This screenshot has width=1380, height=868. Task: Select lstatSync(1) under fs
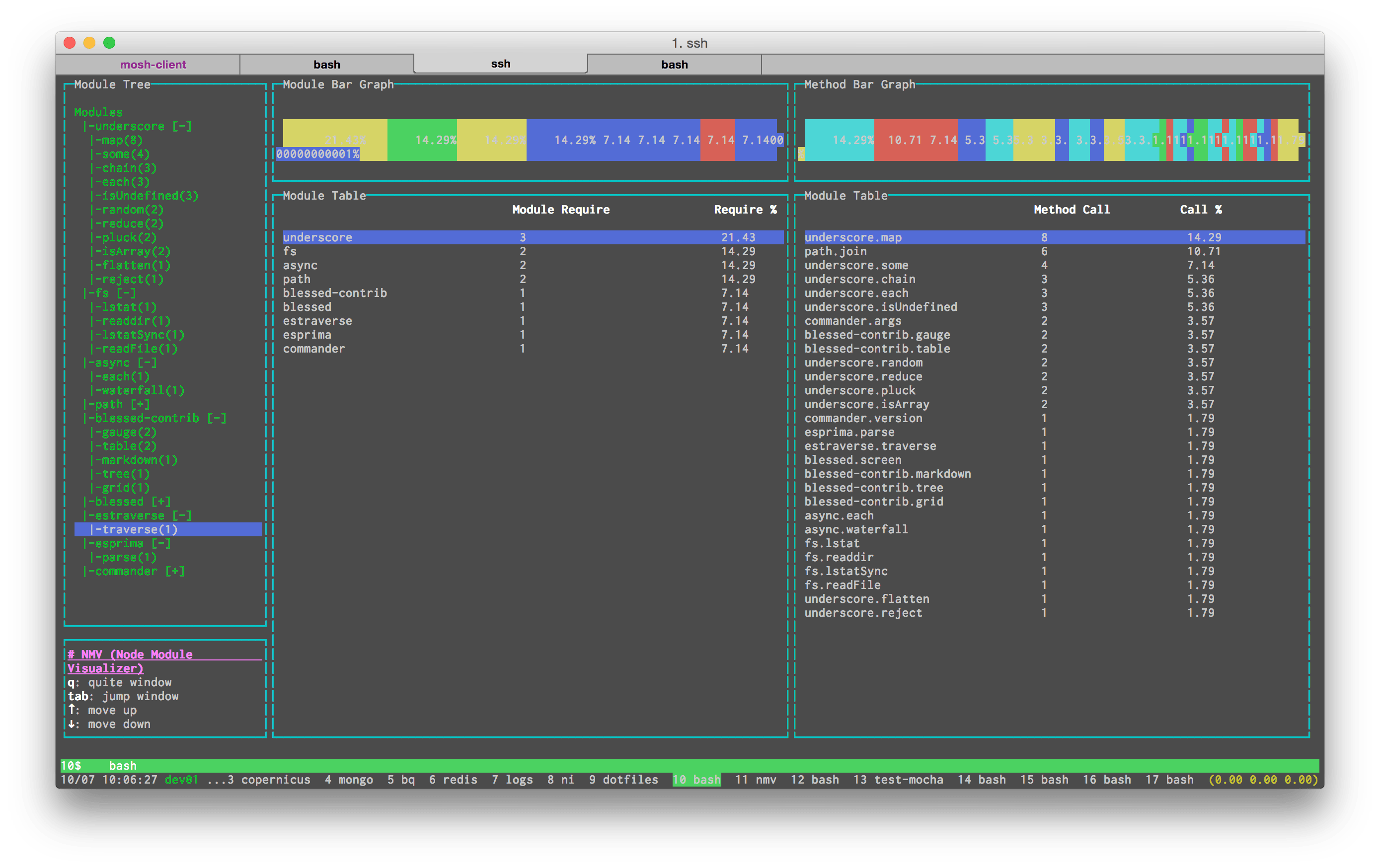pyautogui.click(x=137, y=335)
